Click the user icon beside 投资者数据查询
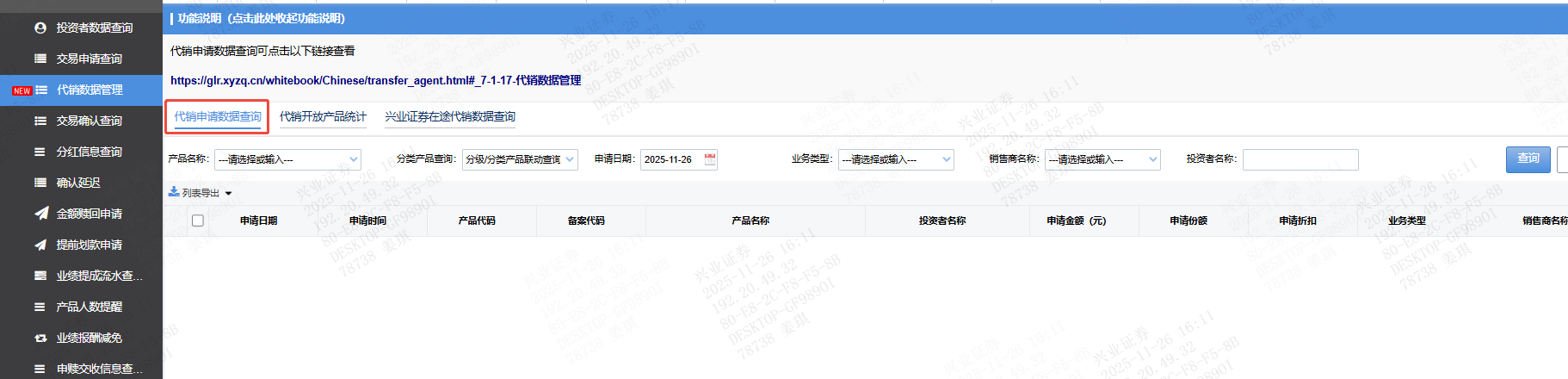This screenshot has height=379, width=1568. click(40, 28)
